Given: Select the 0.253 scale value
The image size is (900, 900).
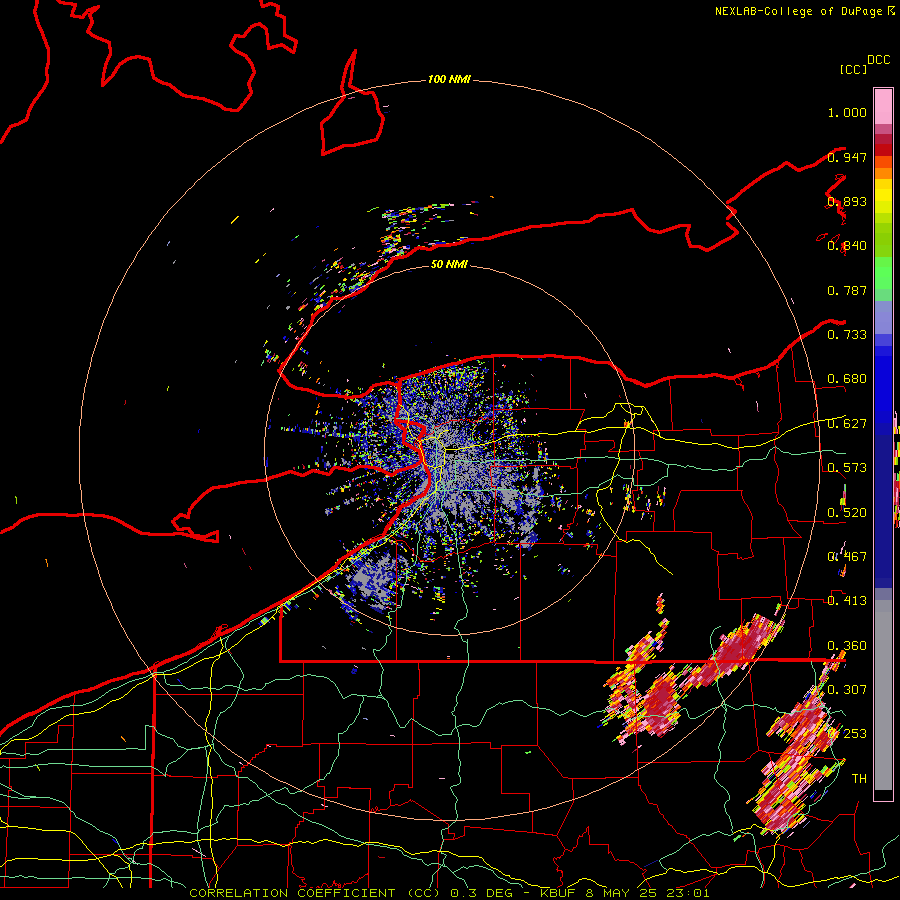Looking at the screenshot, I should pyautogui.click(x=847, y=734).
